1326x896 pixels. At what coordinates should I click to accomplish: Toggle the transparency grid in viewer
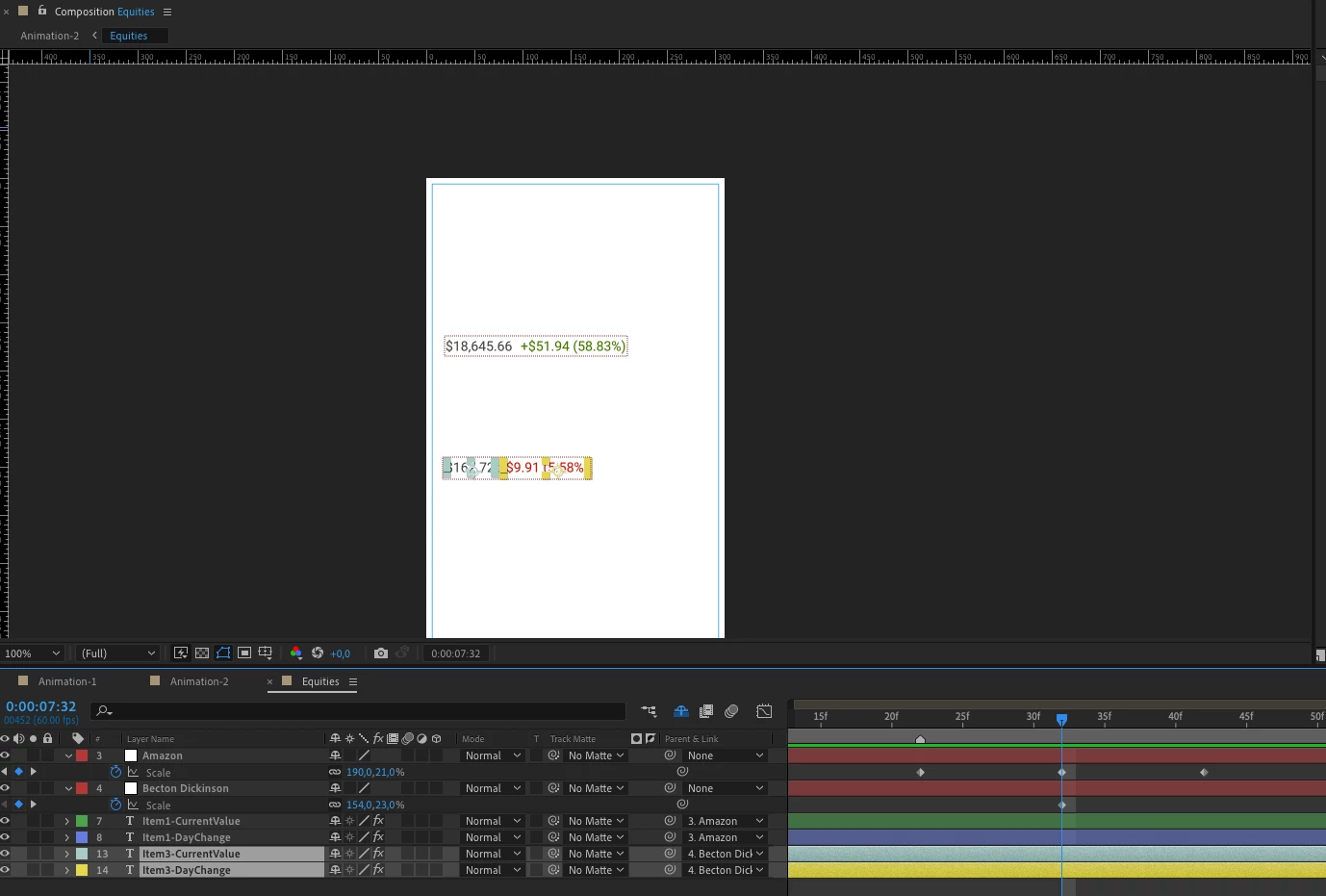[202, 653]
